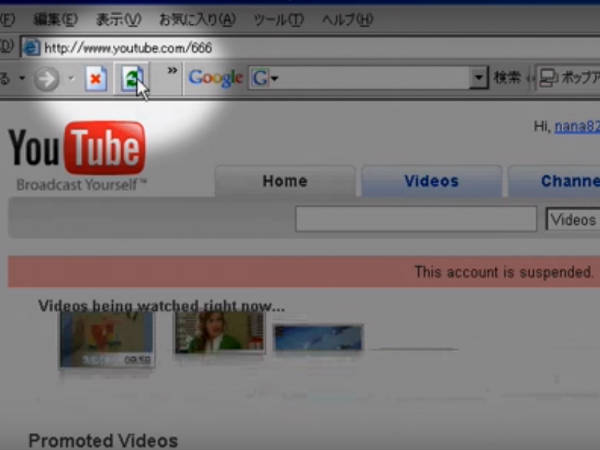Click the page icon in address bar
The image size is (600, 450).
(x=31, y=47)
